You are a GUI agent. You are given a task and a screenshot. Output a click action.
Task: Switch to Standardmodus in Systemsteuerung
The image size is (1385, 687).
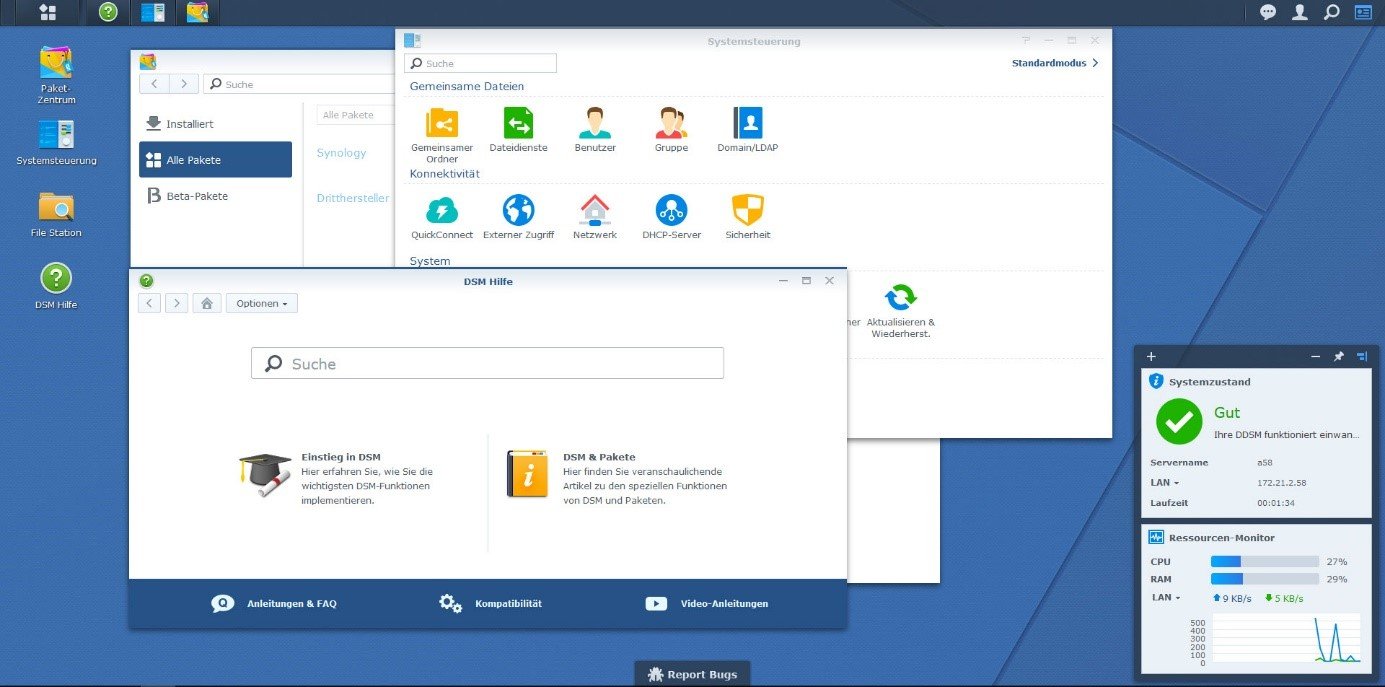[x=1055, y=63]
